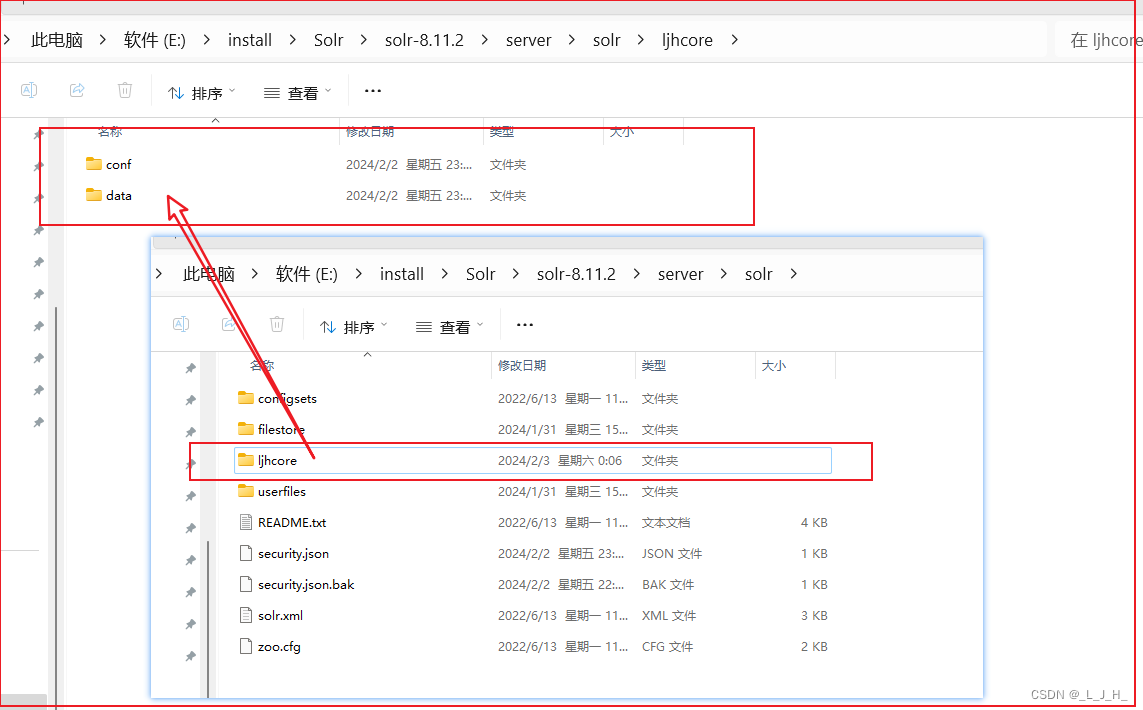Select the data folder icon
1143x710 pixels.
coord(93,195)
